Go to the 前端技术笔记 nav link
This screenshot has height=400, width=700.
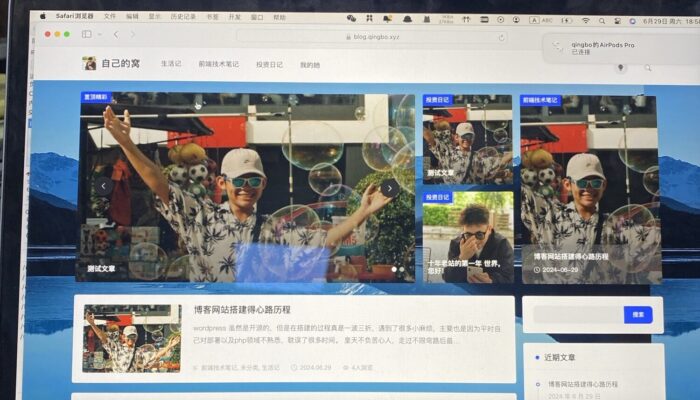coord(219,64)
